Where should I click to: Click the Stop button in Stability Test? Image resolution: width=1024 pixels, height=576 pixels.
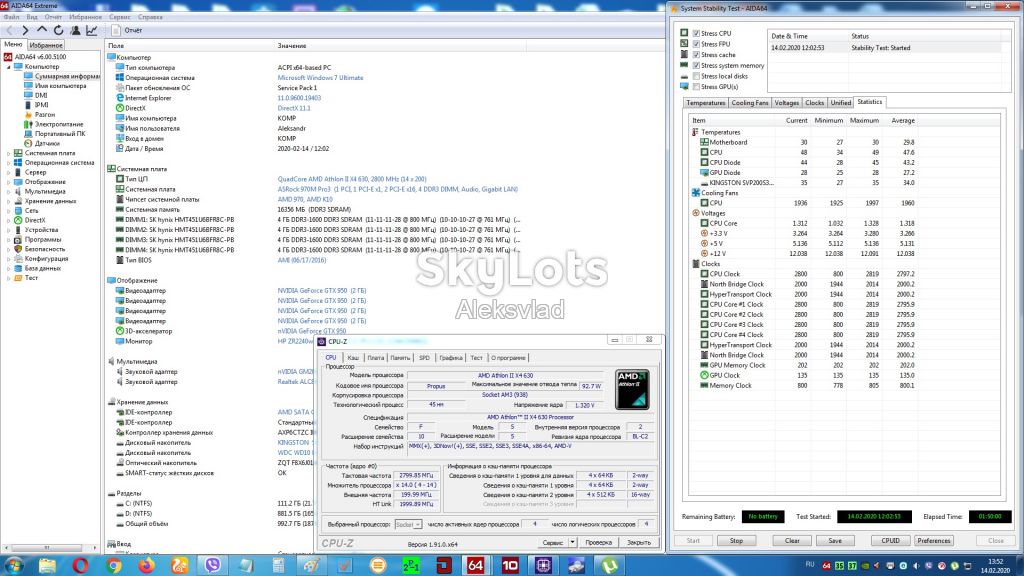[x=736, y=541]
